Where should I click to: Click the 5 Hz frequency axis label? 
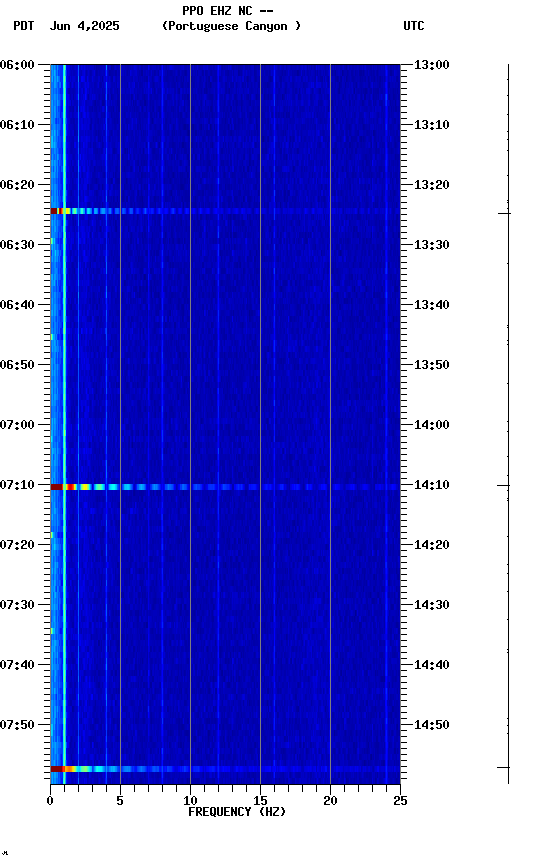pos(120,801)
